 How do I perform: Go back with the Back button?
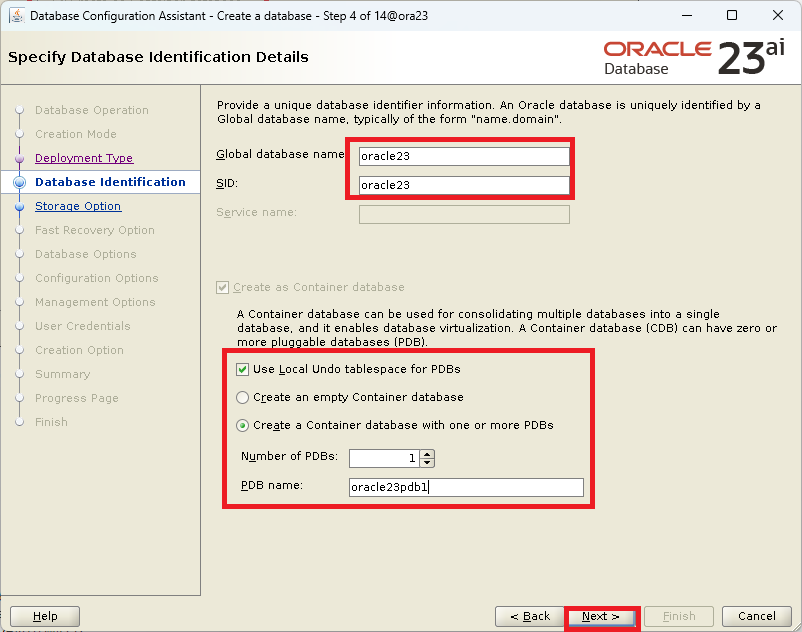coord(530,616)
